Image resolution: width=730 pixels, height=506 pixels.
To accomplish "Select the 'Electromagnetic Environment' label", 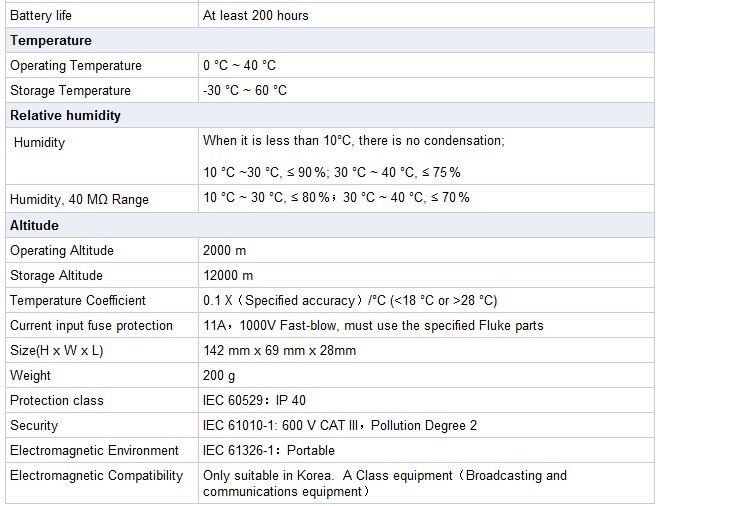I will pyautogui.click(x=95, y=451).
